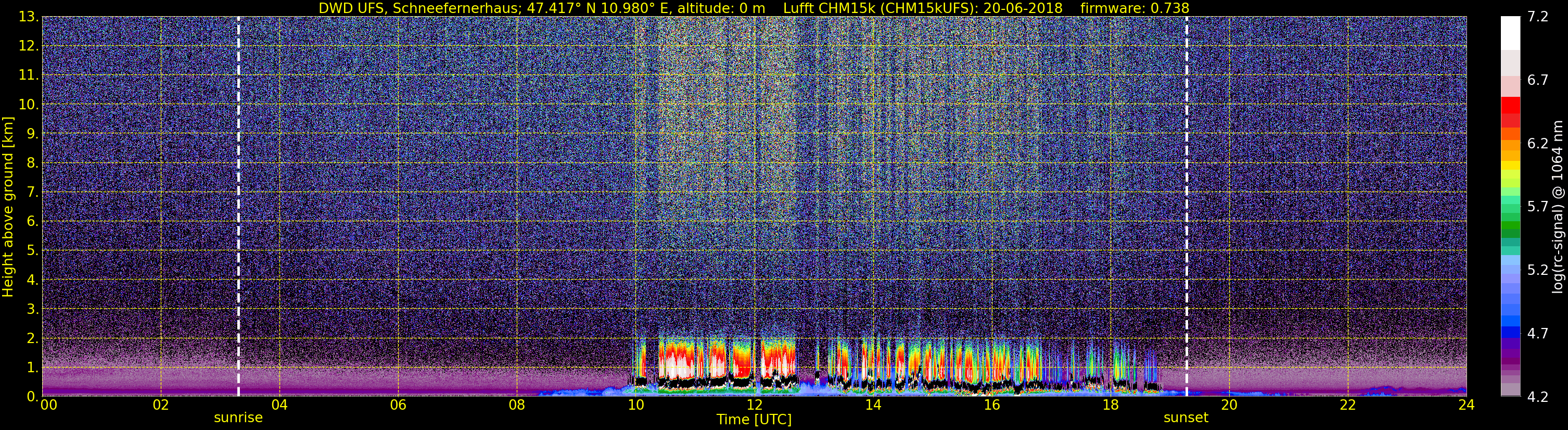Click the white dashed sunrise marker line
1568x430 pixels.
(x=238, y=207)
